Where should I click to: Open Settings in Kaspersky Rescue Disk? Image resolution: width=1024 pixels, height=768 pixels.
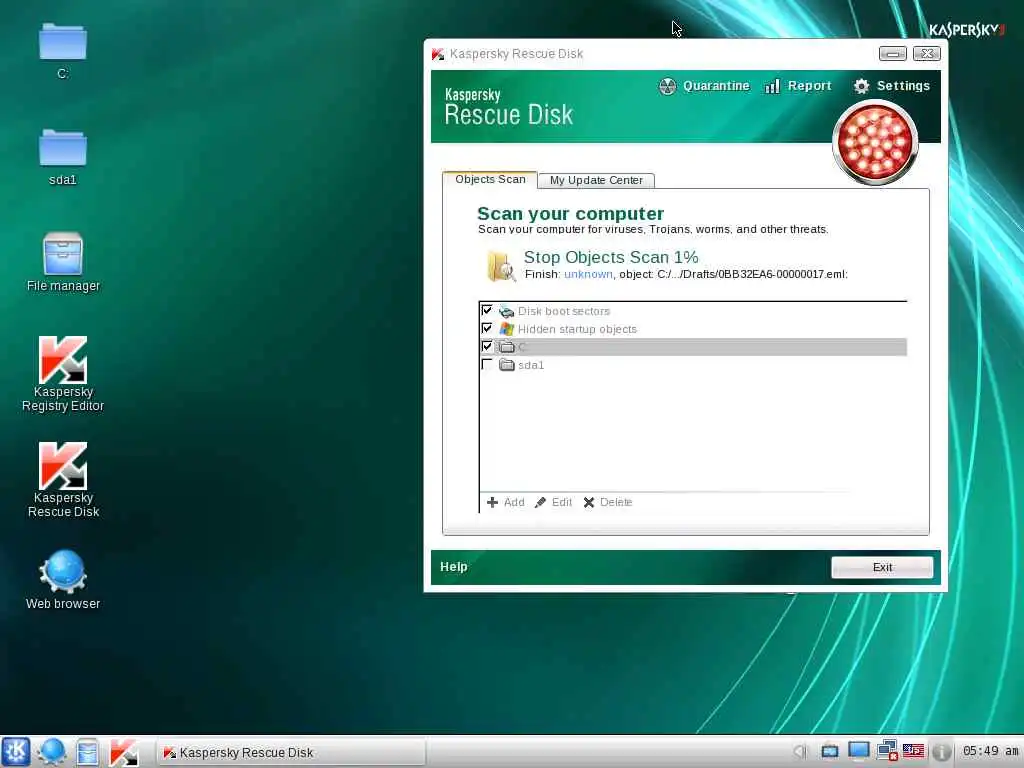click(891, 86)
